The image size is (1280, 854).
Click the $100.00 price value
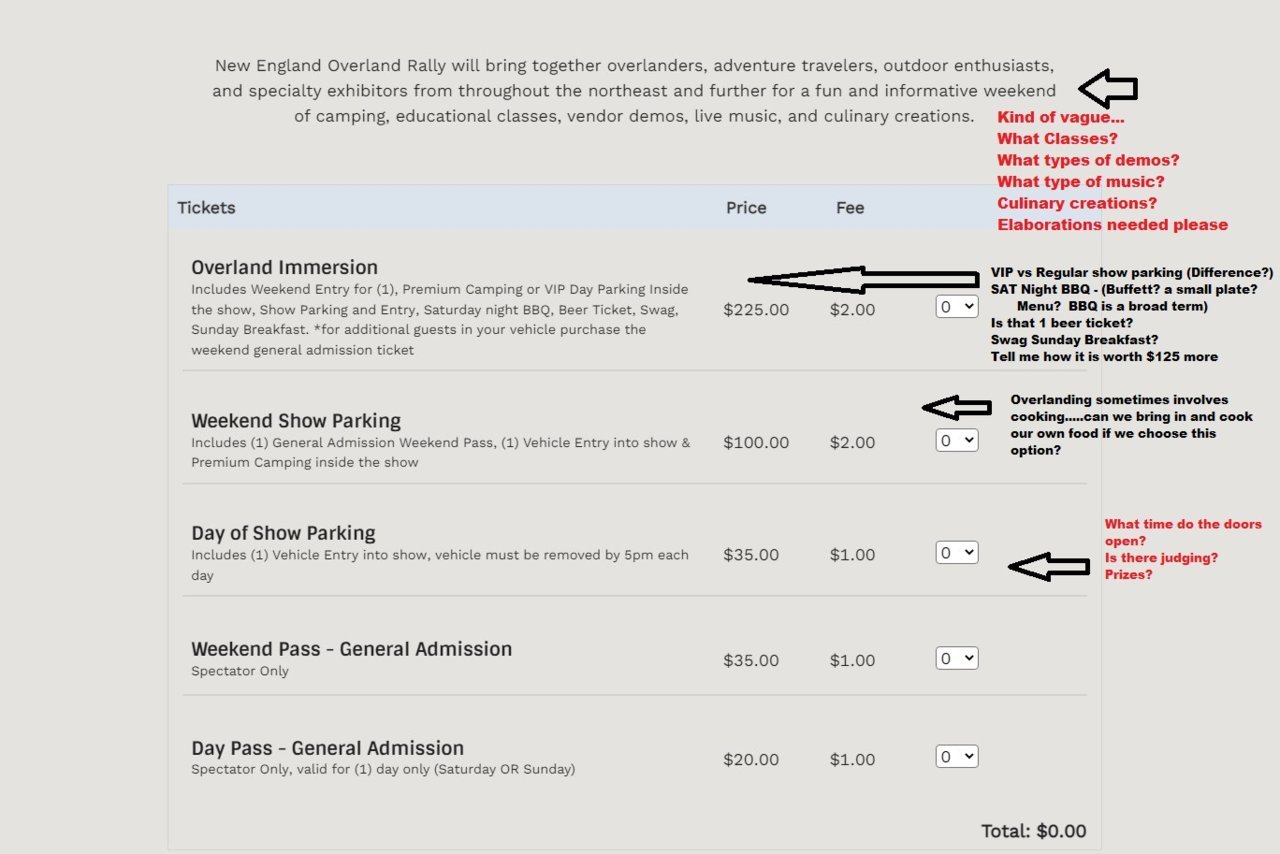coord(756,442)
